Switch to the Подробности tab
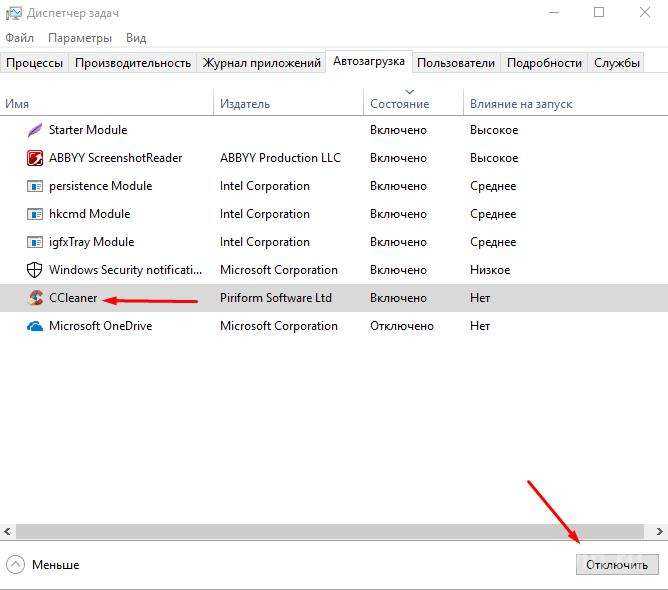This screenshot has height=590, width=668. pos(544,63)
